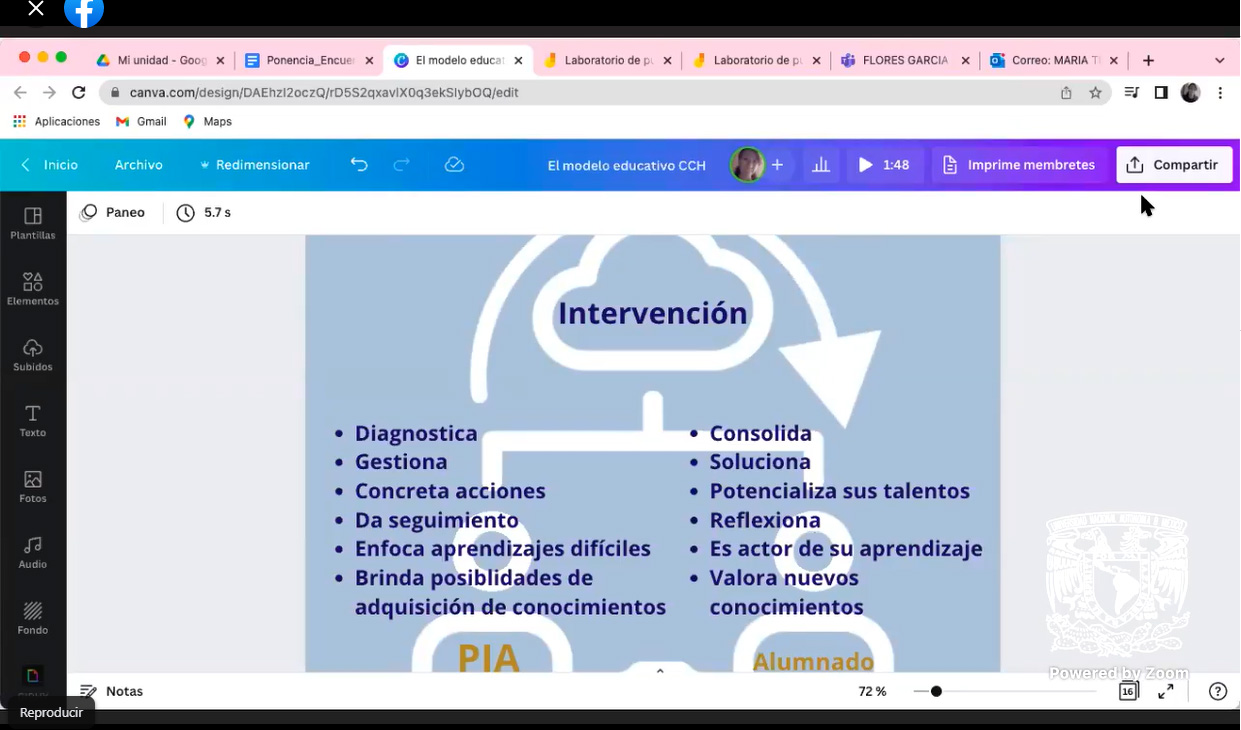Image resolution: width=1241 pixels, height=730 pixels.
Task: Open the media control icon in Chrome
Action: (x=1132, y=92)
